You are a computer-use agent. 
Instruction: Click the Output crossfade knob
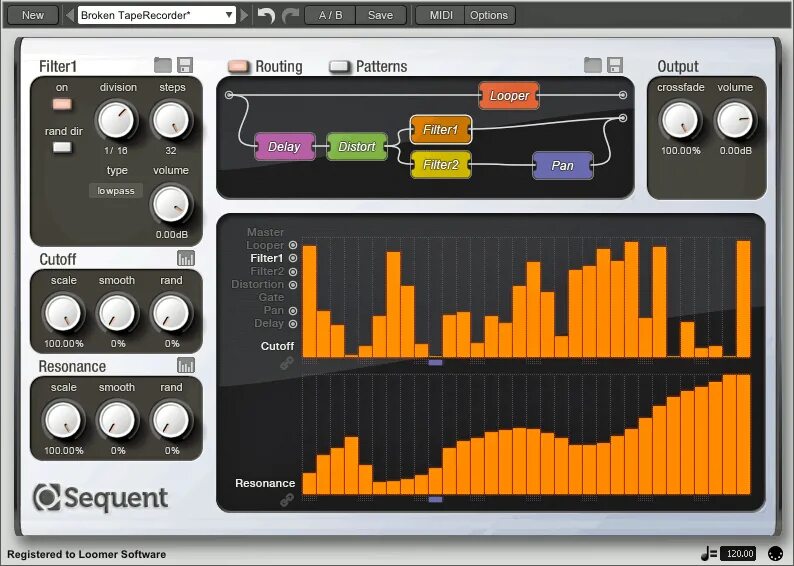[x=680, y=120]
